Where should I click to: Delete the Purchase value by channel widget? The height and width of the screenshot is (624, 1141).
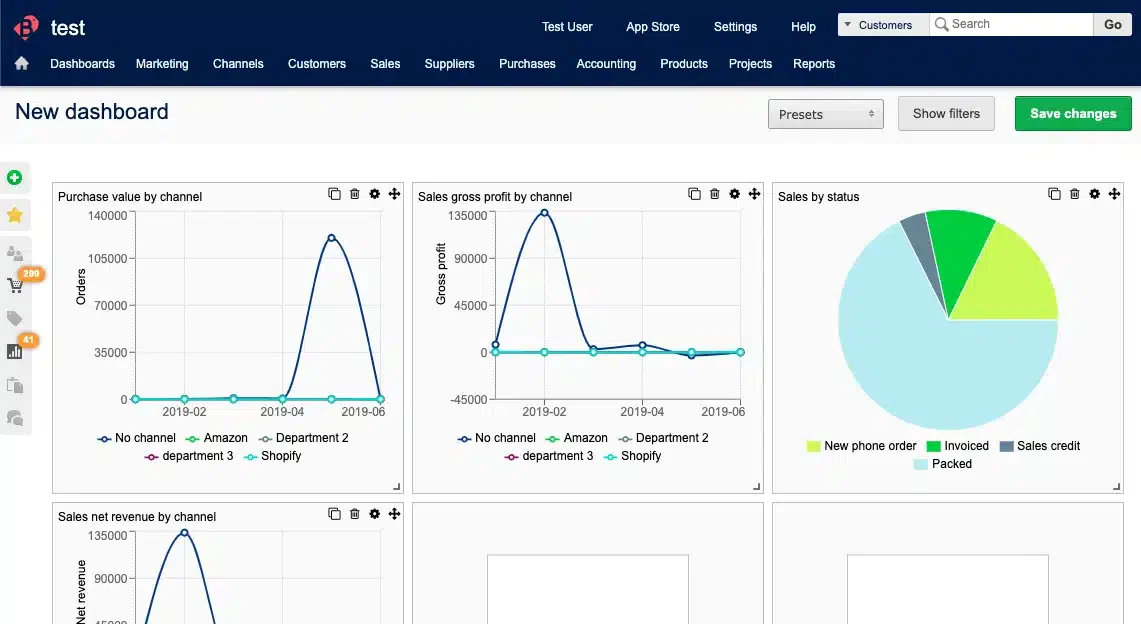coord(354,194)
